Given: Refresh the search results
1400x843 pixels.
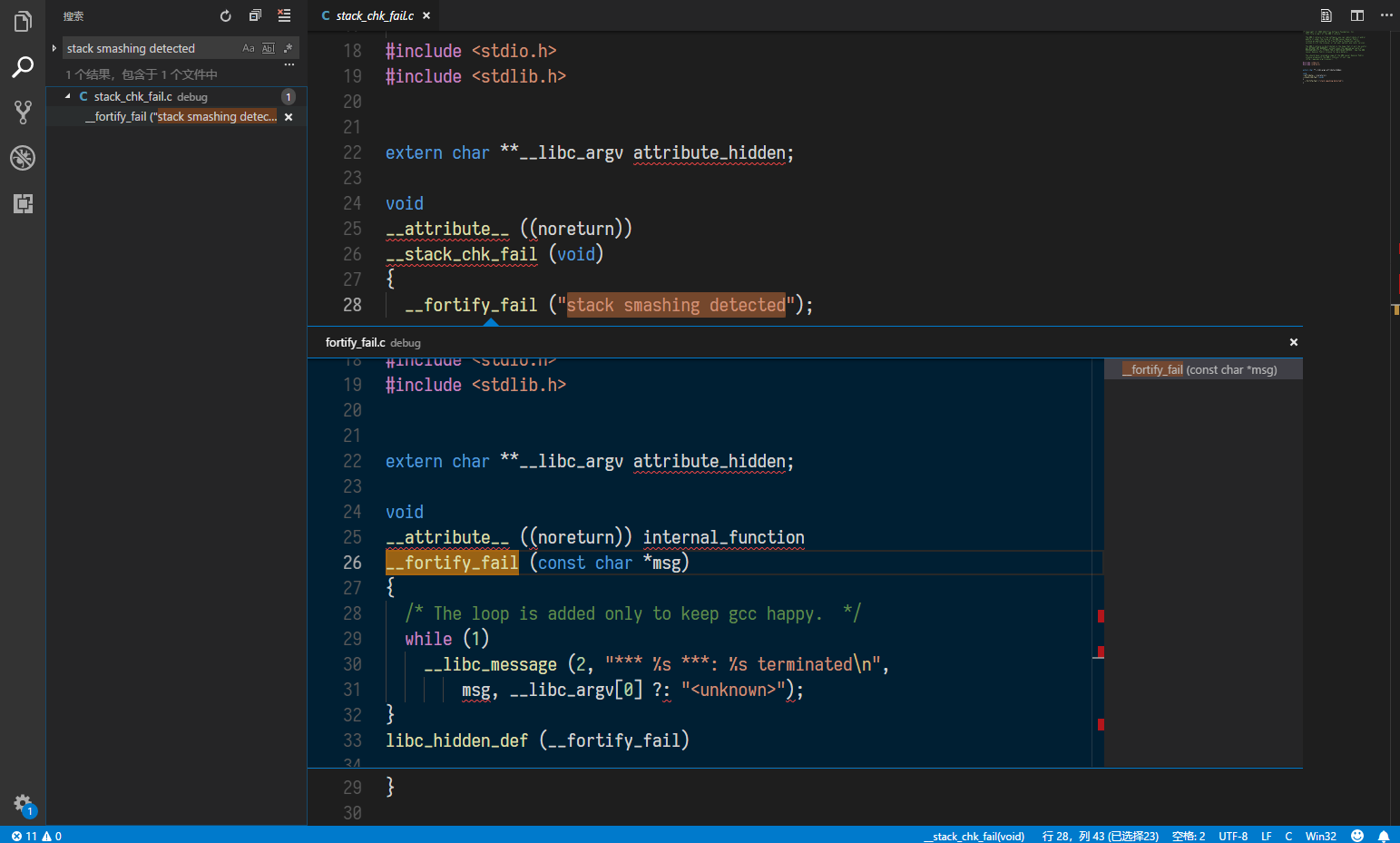Looking at the screenshot, I should [x=226, y=15].
